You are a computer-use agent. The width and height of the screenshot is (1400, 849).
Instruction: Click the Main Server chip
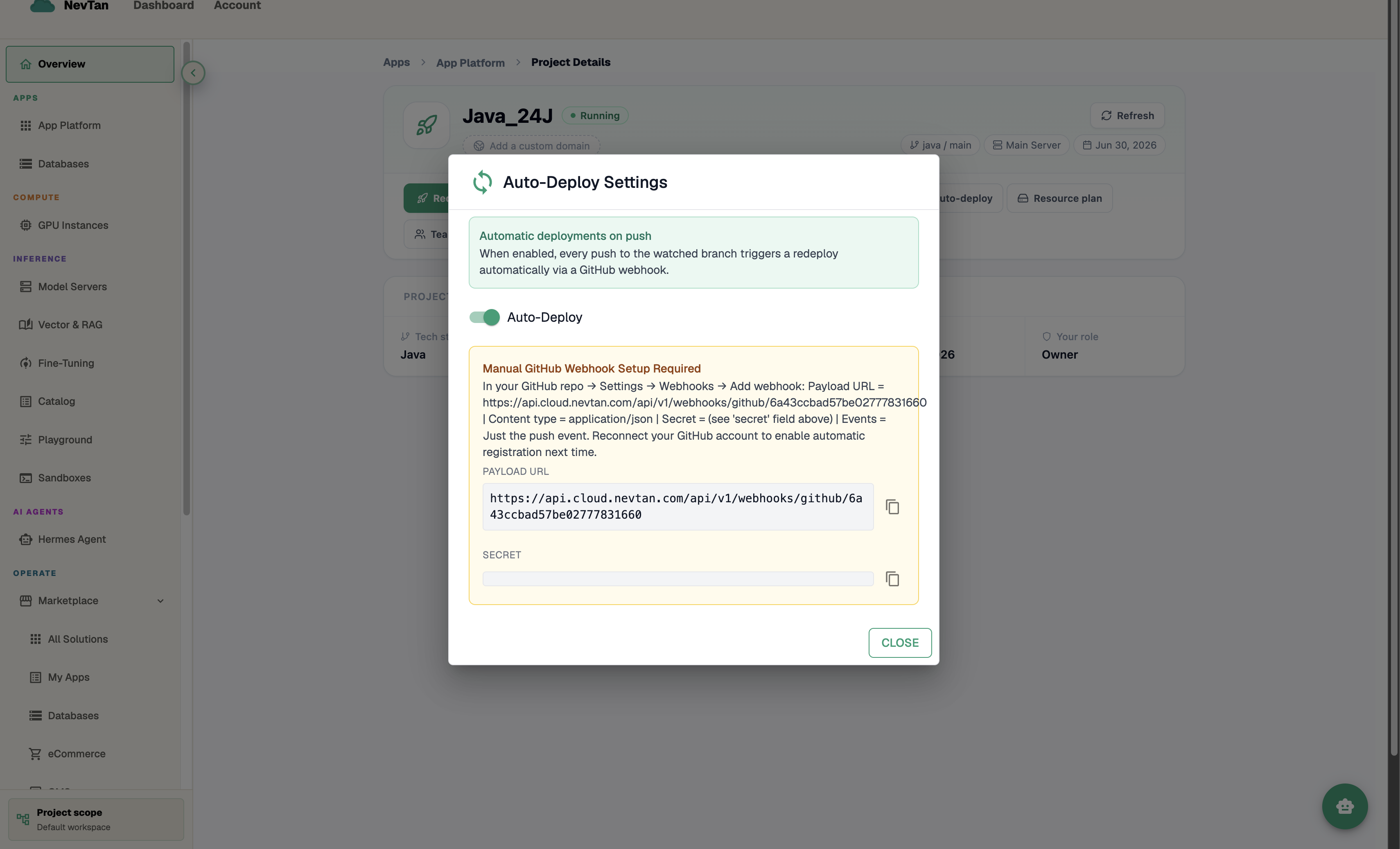(x=1026, y=145)
